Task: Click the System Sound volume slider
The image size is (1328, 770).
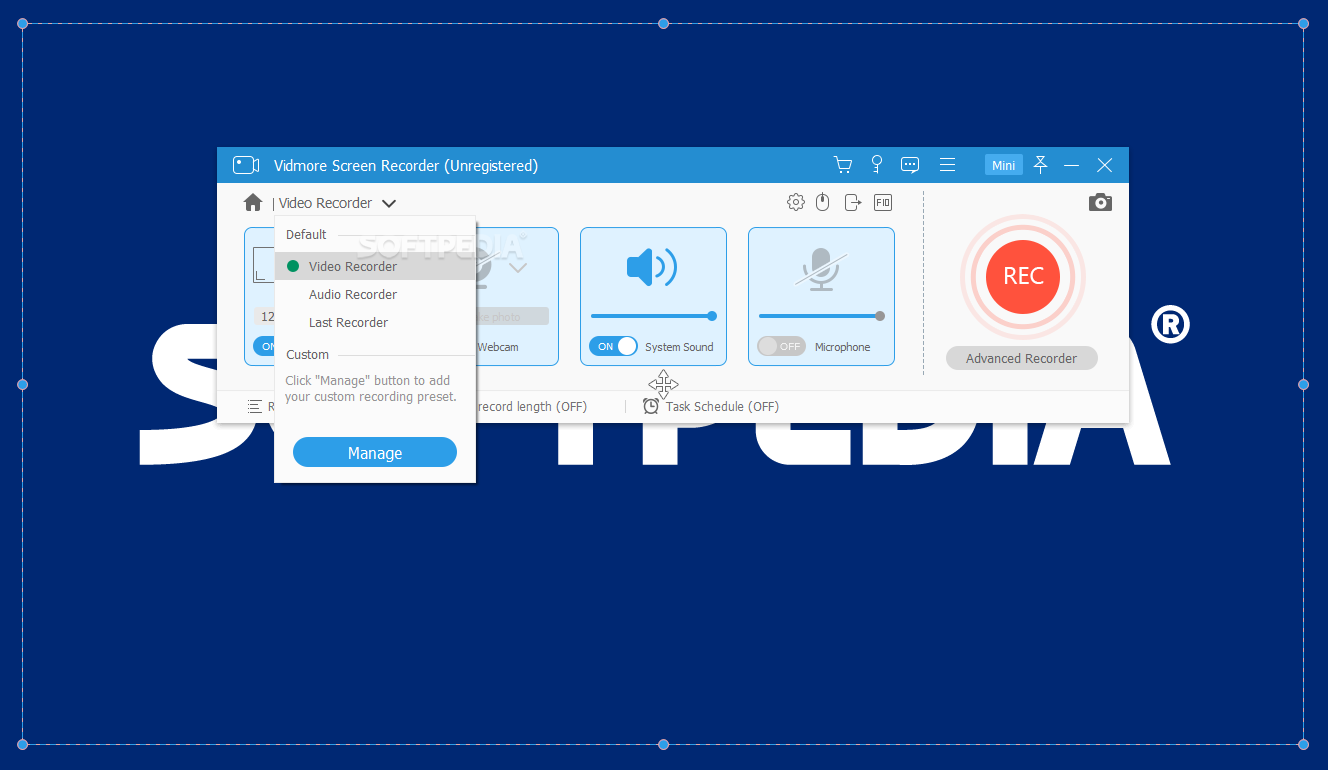Action: click(x=653, y=316)
